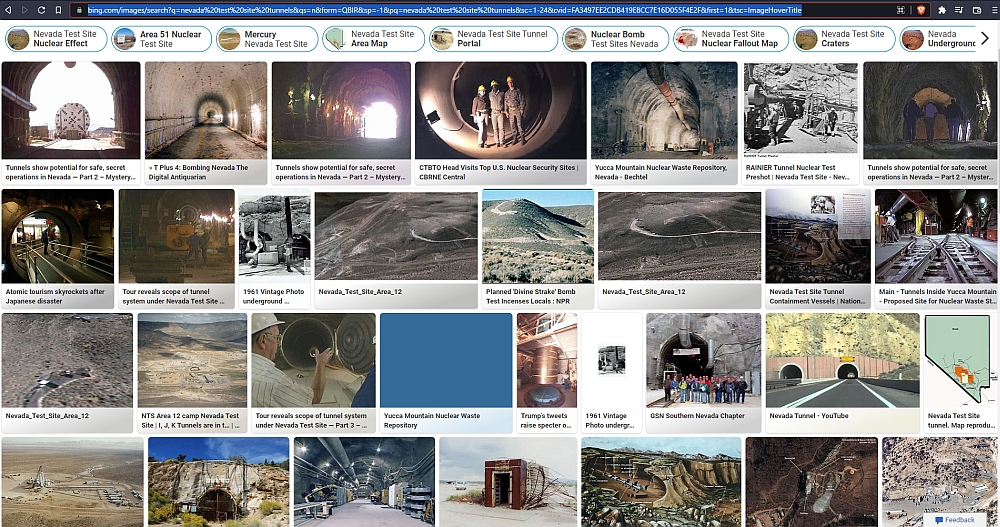Go back with the browser back arrow

coord(9,10)
